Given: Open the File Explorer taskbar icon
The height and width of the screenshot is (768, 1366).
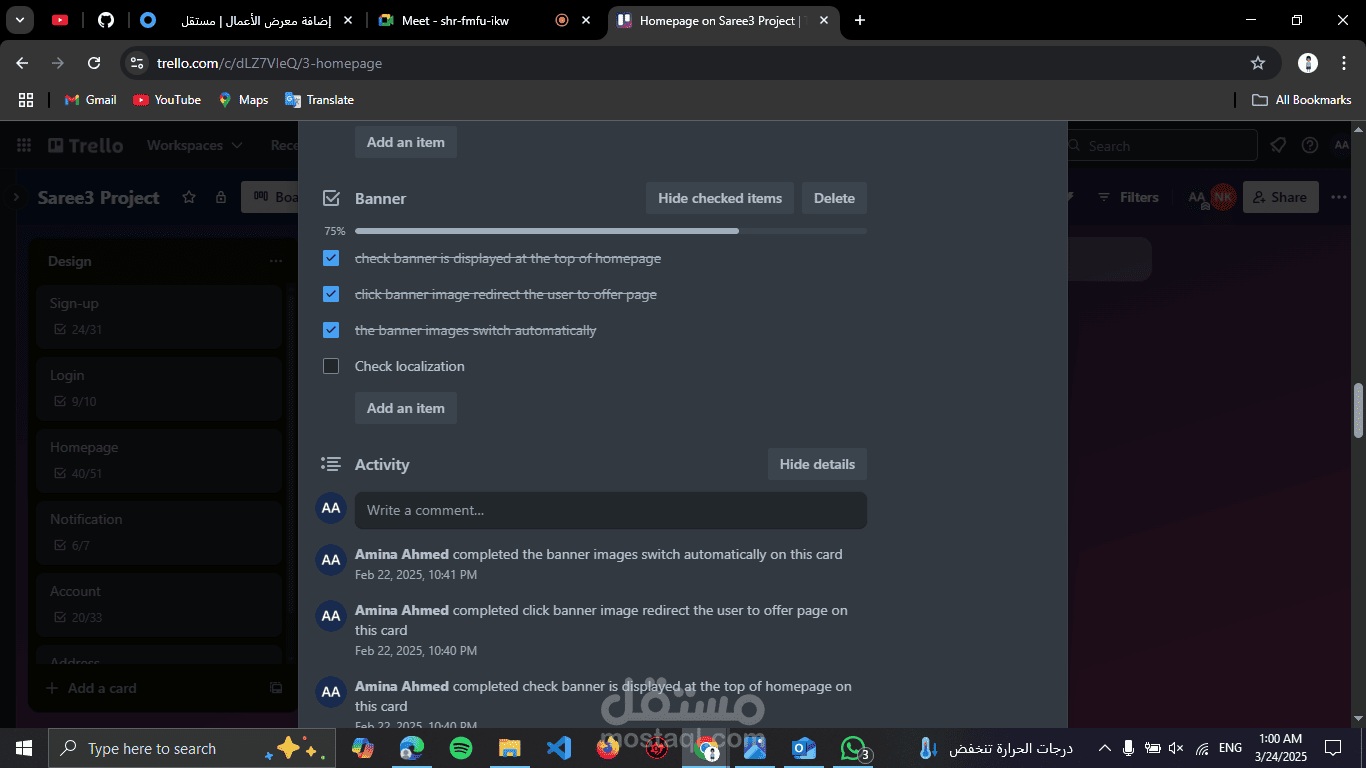Looking at the screenshot, I should (509, 748).
